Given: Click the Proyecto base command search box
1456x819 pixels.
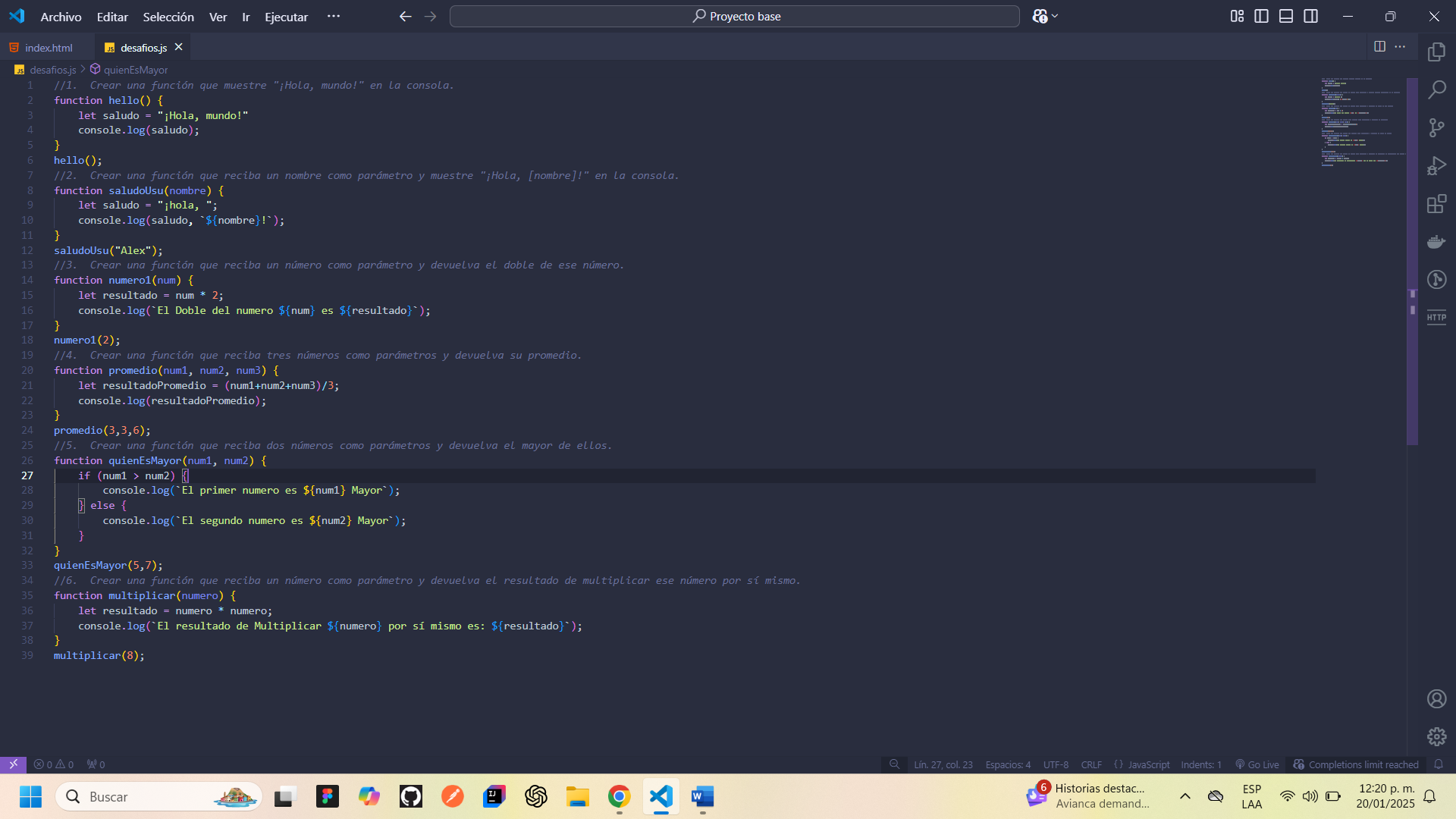Looking at the screenshot, I should point(734,16).
